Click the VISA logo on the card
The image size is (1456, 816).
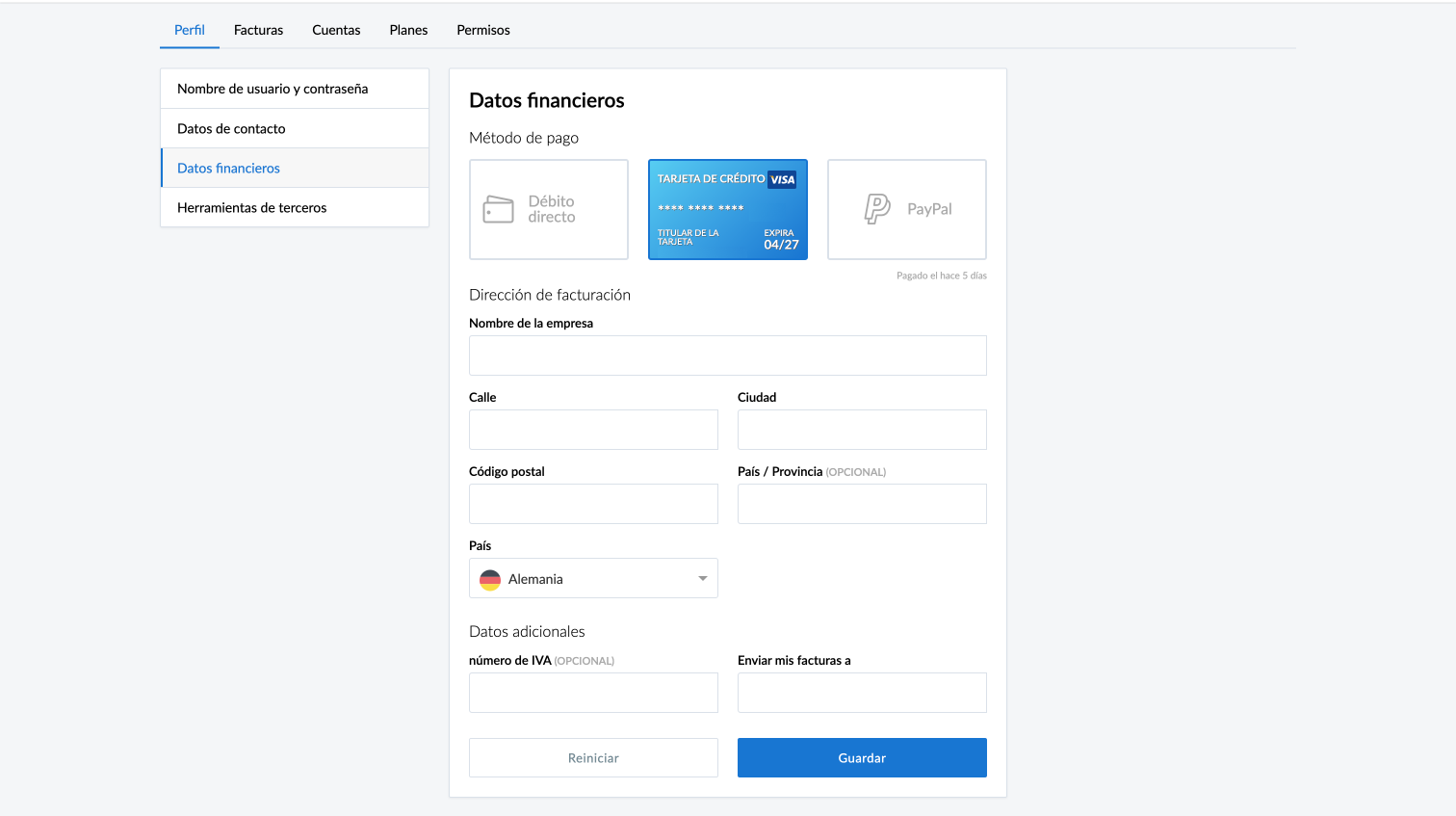783,179
